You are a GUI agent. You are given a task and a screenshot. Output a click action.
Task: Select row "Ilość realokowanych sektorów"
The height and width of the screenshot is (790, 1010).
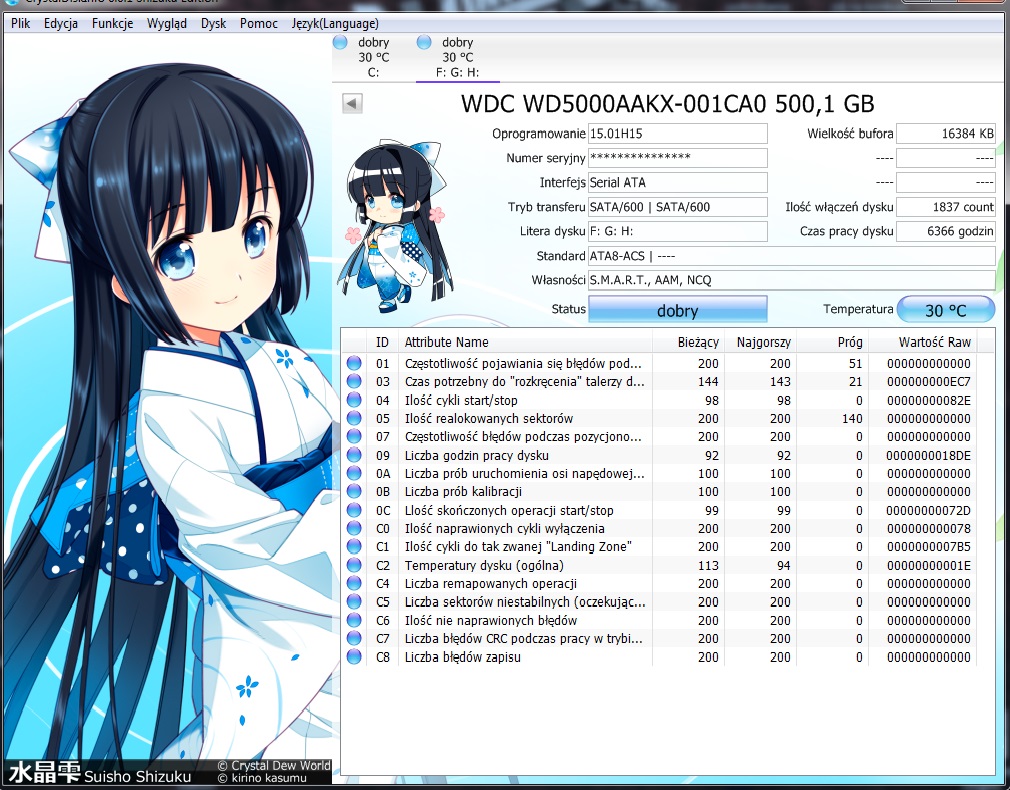point(659,418)
